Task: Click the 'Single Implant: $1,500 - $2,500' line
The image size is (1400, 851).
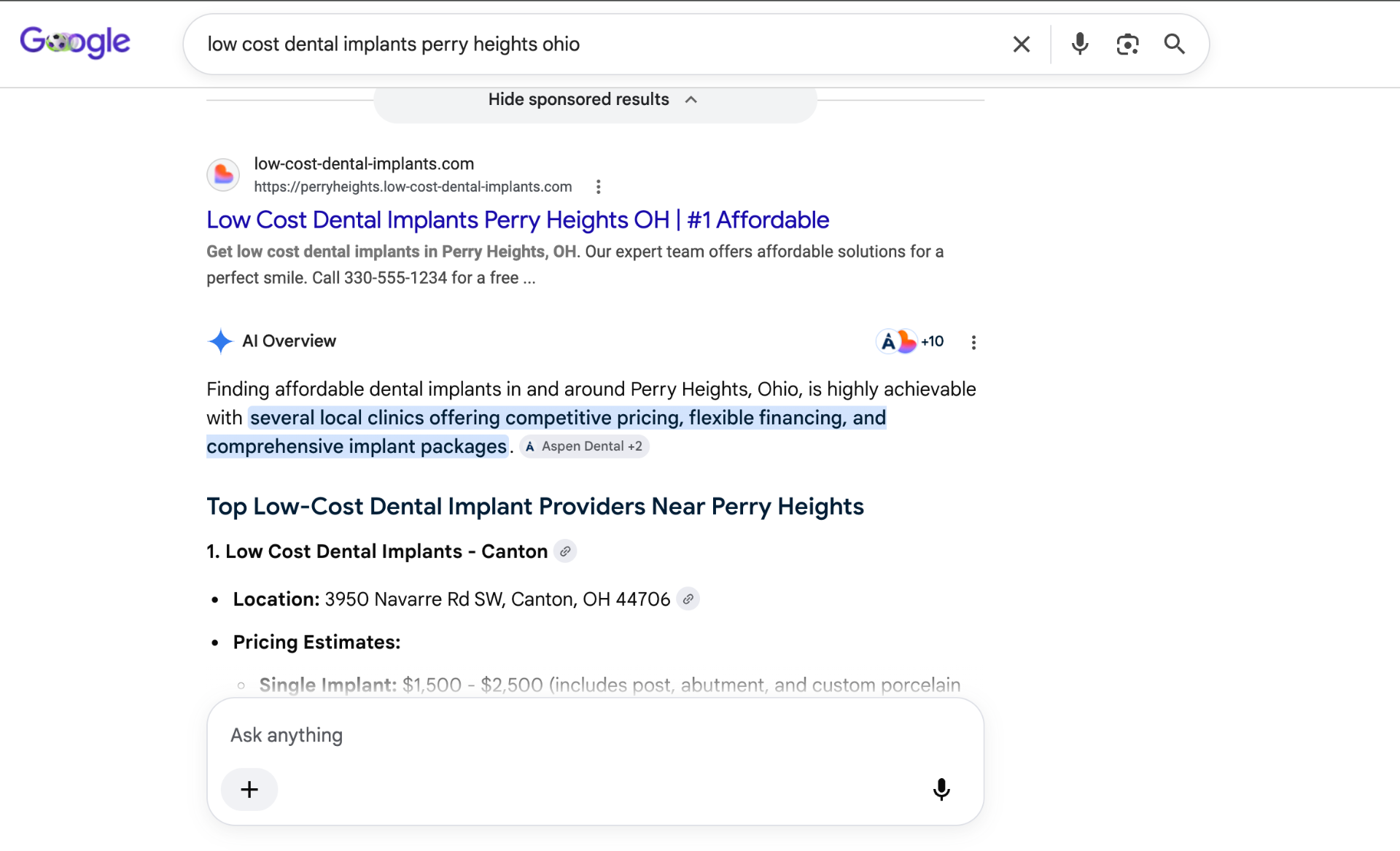Action: click(x=610, y=685)
